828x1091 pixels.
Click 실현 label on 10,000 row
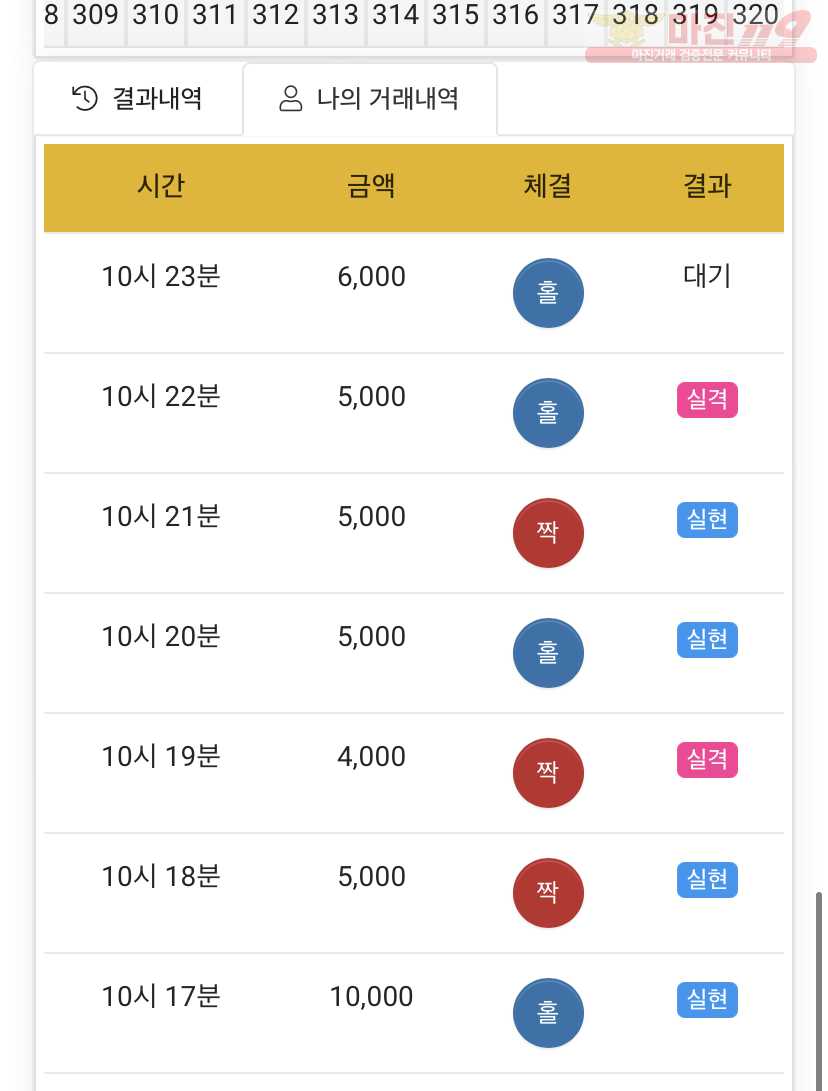tap(707, 1000)
